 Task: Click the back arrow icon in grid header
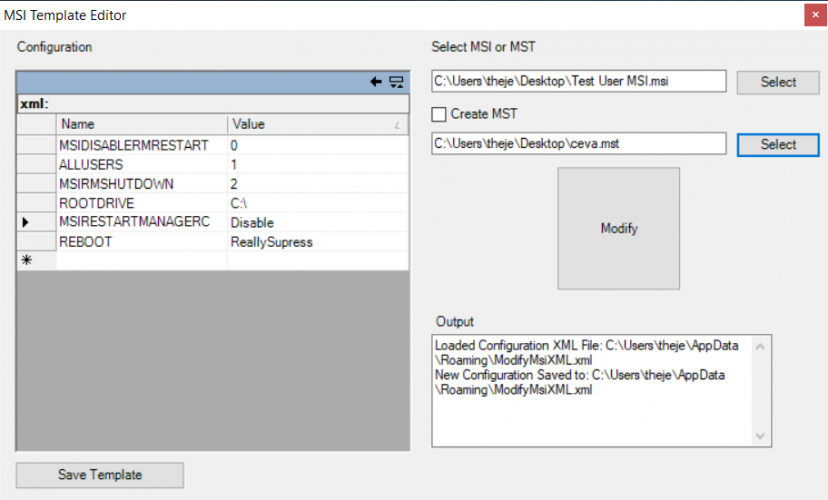pos(377,82)
